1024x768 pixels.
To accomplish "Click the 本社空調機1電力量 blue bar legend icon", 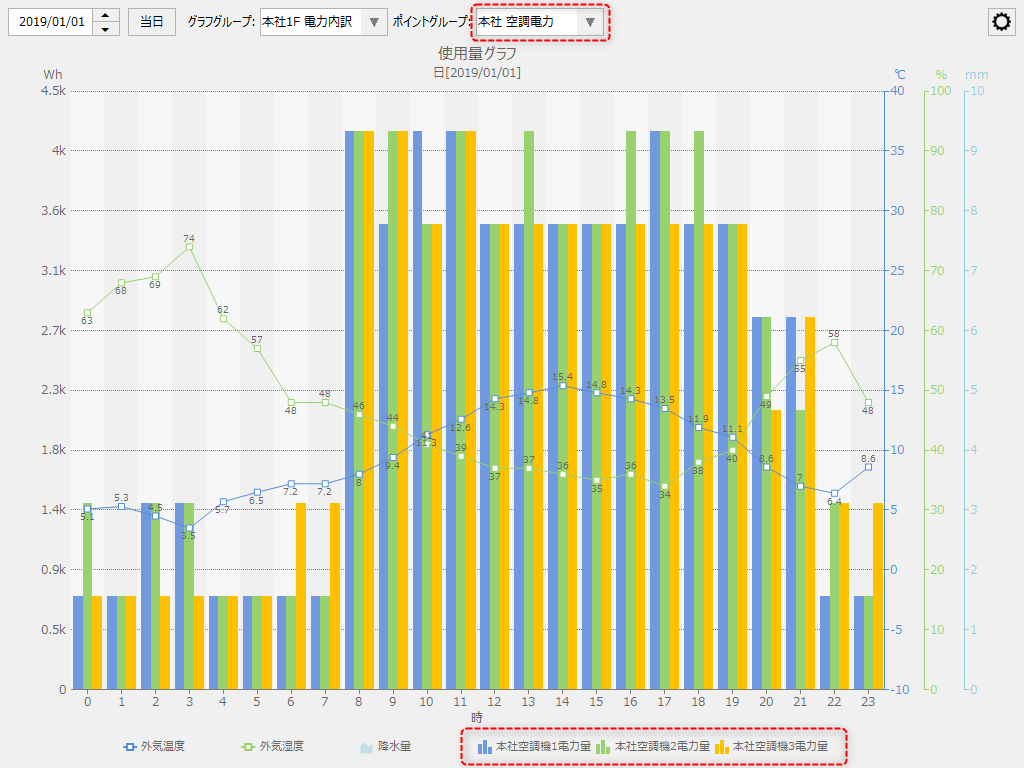I will [484, 746].
